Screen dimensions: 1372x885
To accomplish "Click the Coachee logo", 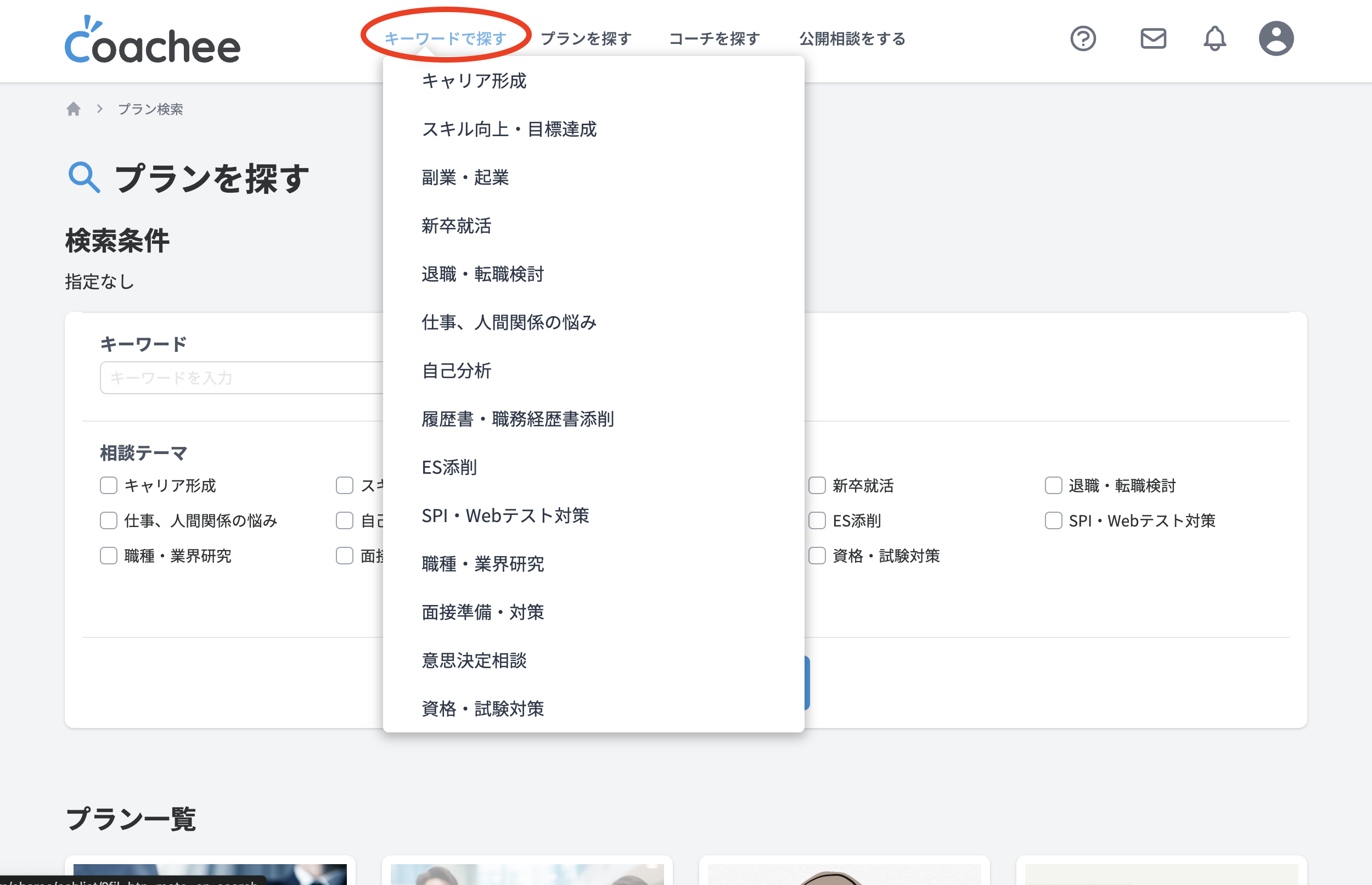I will pyautogui.click(x=153, y=40).
